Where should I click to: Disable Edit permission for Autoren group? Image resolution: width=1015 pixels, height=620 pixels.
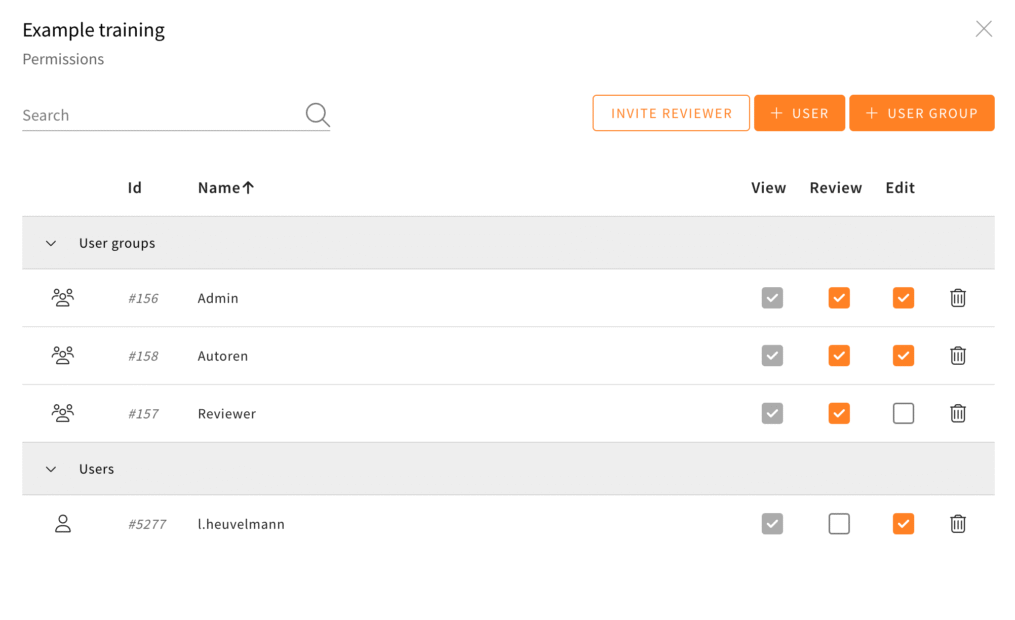(x=903, y=356)
